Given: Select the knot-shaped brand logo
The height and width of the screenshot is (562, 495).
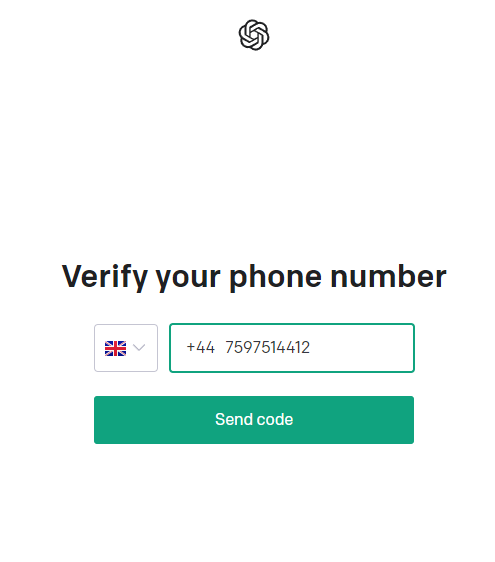Looking at the screenshot, I should pyautogui.click(x=254, y=35).
